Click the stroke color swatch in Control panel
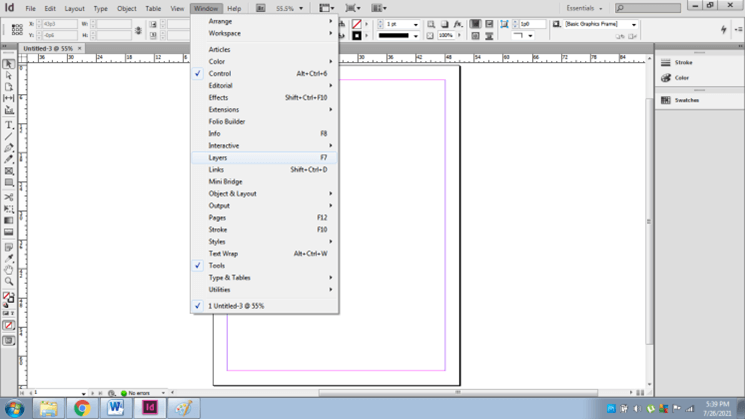The width and height of the screenshot is (745, 419). point(356,36)
